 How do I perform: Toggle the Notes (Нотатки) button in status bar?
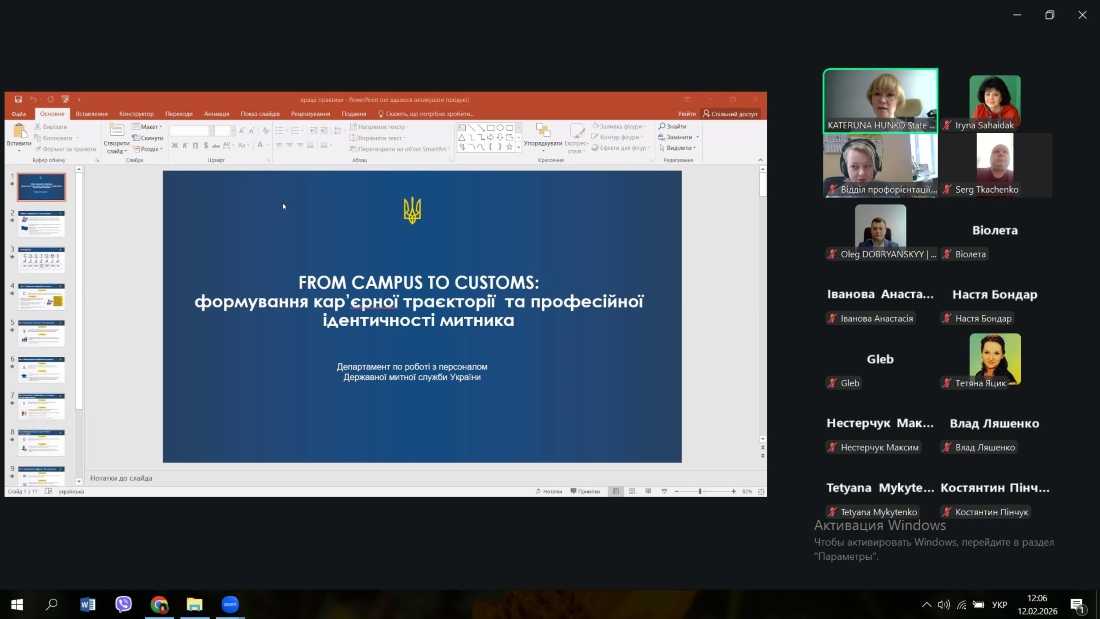tap(552, 491)
